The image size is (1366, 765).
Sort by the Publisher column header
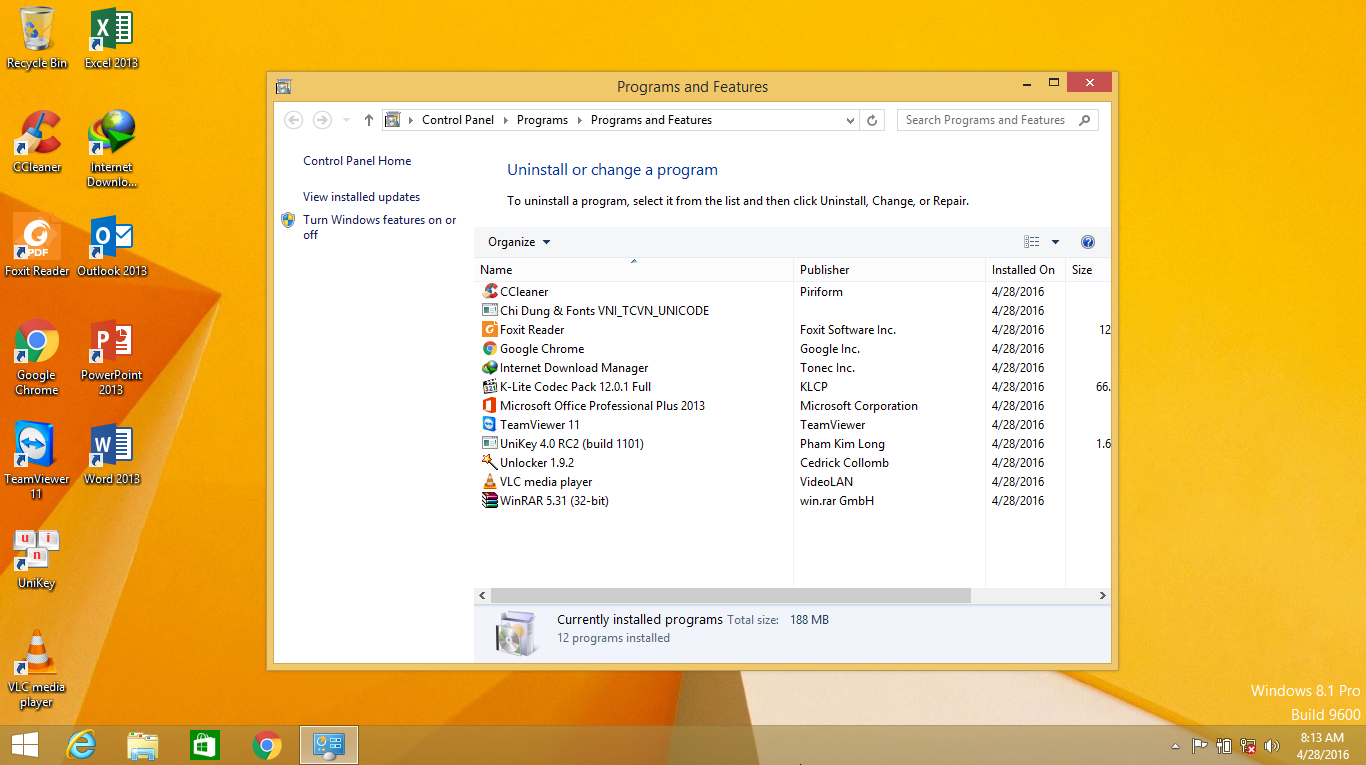click(889, 270)
